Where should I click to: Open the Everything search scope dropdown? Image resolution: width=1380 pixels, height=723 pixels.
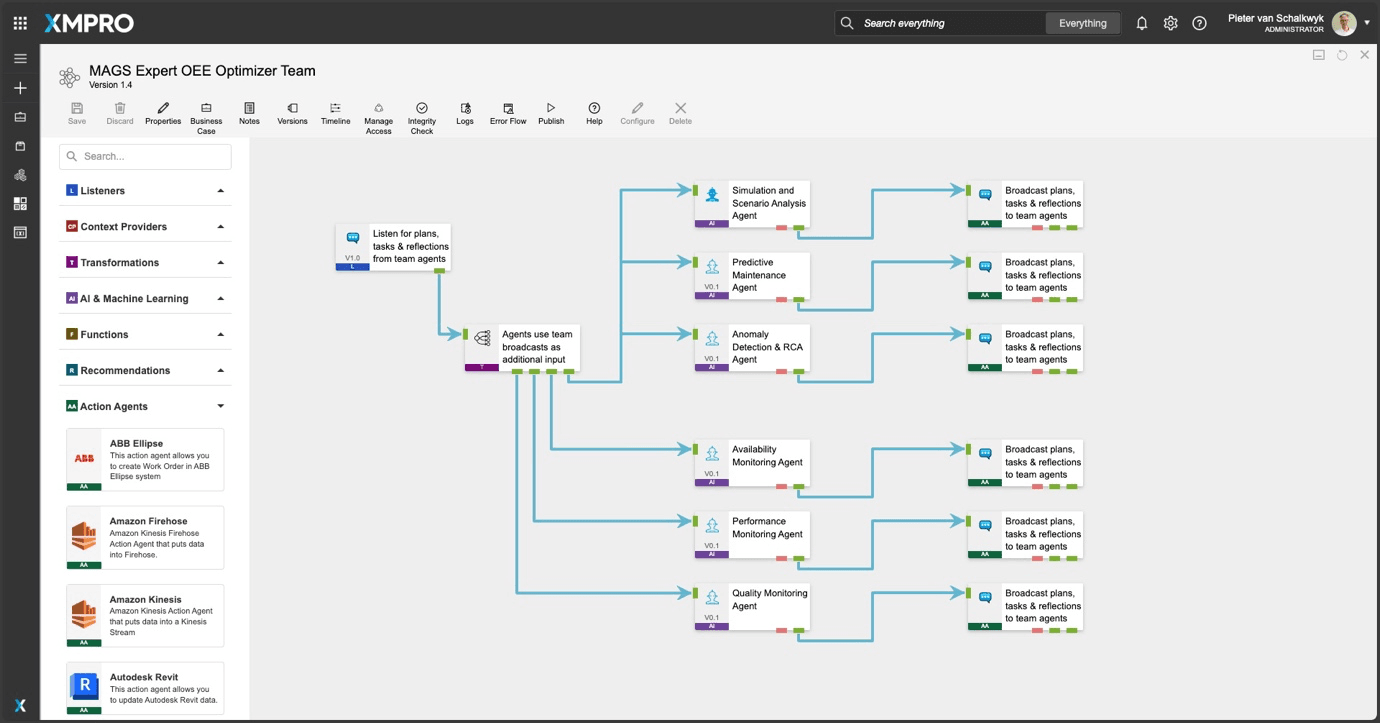click(x=1082, y=23)
